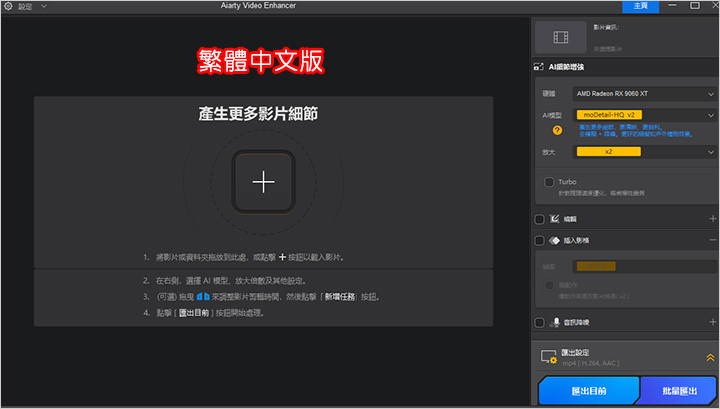
Task: Click the AI細節增強 section icon
Action: [538, 67]
